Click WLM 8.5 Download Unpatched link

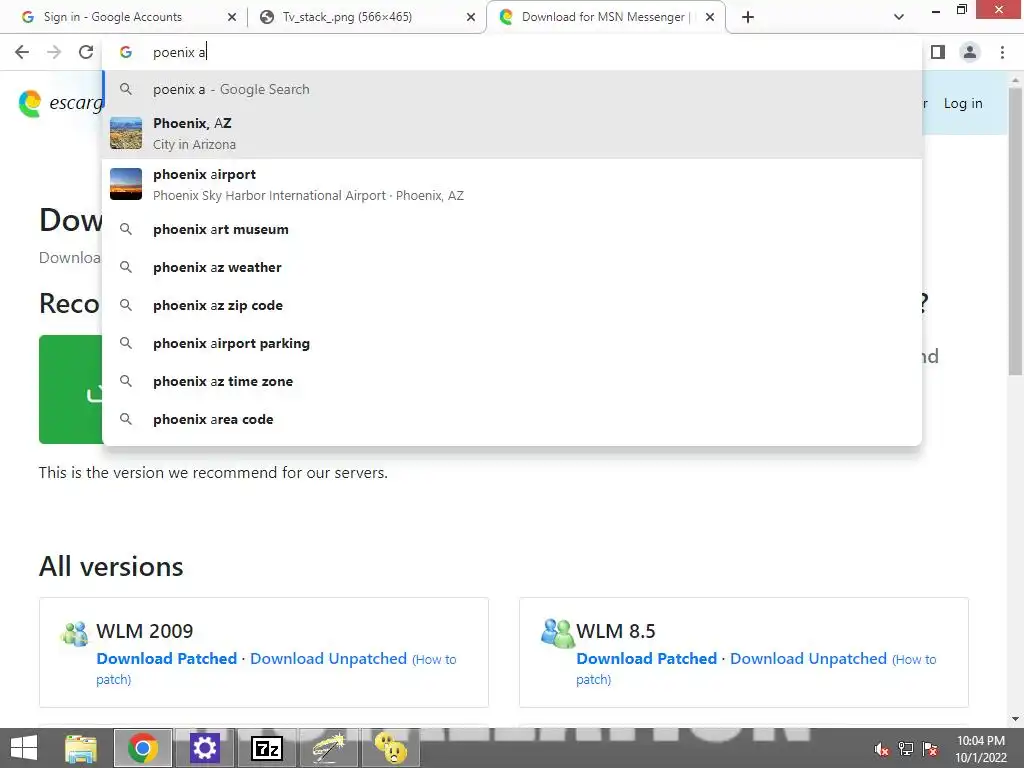coord(808,658)
